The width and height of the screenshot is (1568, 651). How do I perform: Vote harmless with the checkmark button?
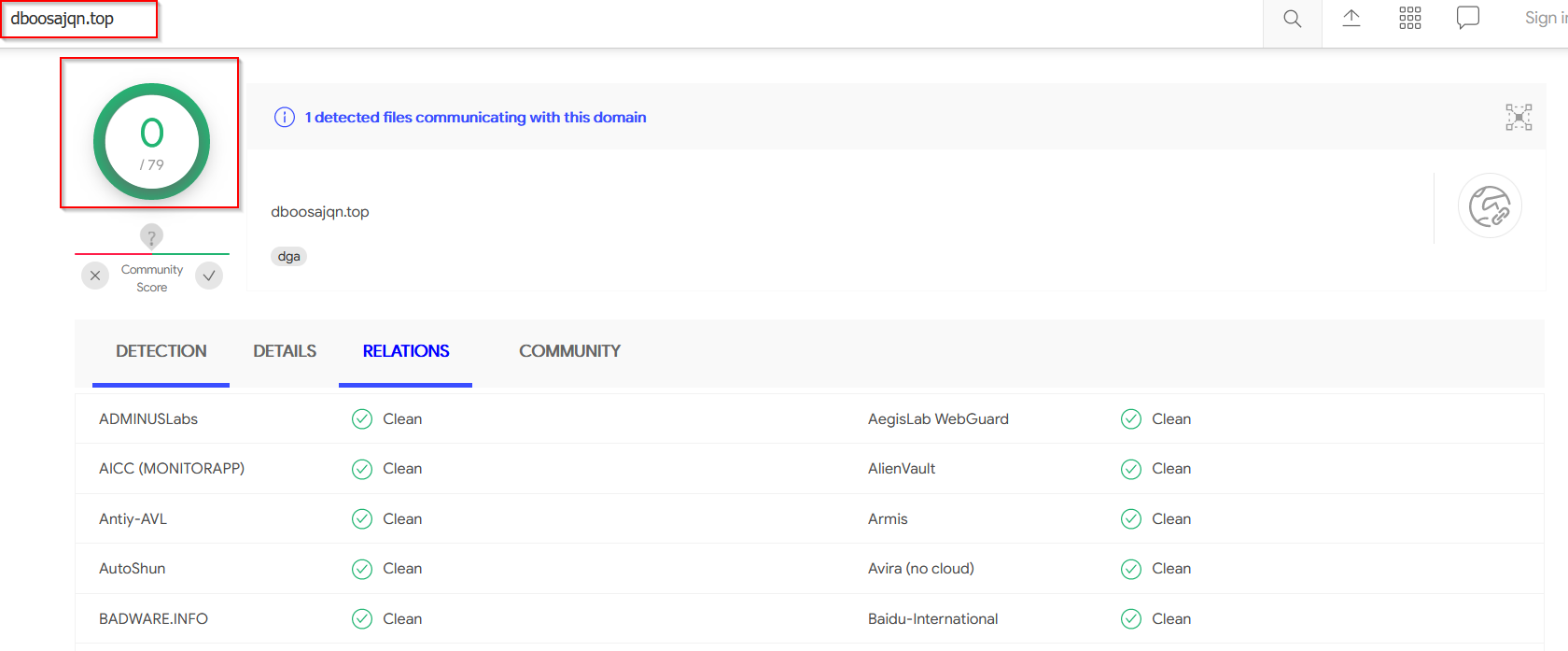(209, 276)
